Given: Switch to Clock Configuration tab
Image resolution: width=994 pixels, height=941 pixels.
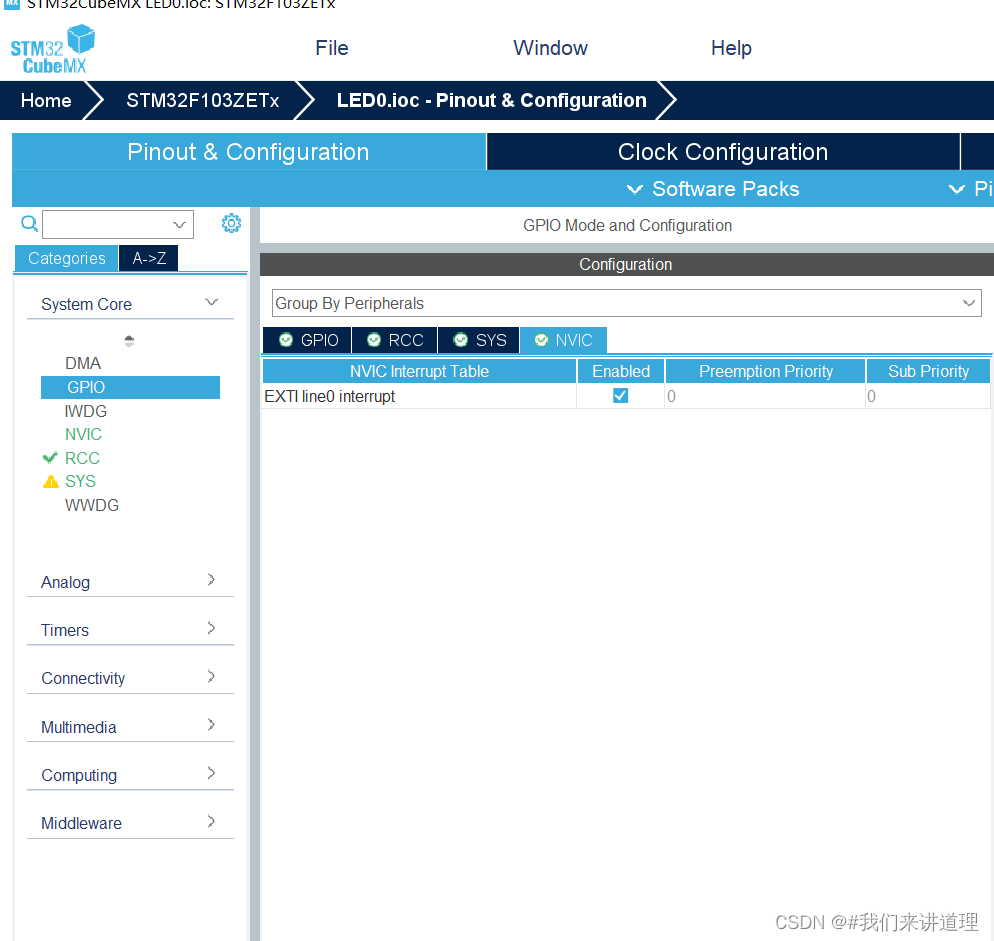Looking at the screenshot, I should (723, 152).
